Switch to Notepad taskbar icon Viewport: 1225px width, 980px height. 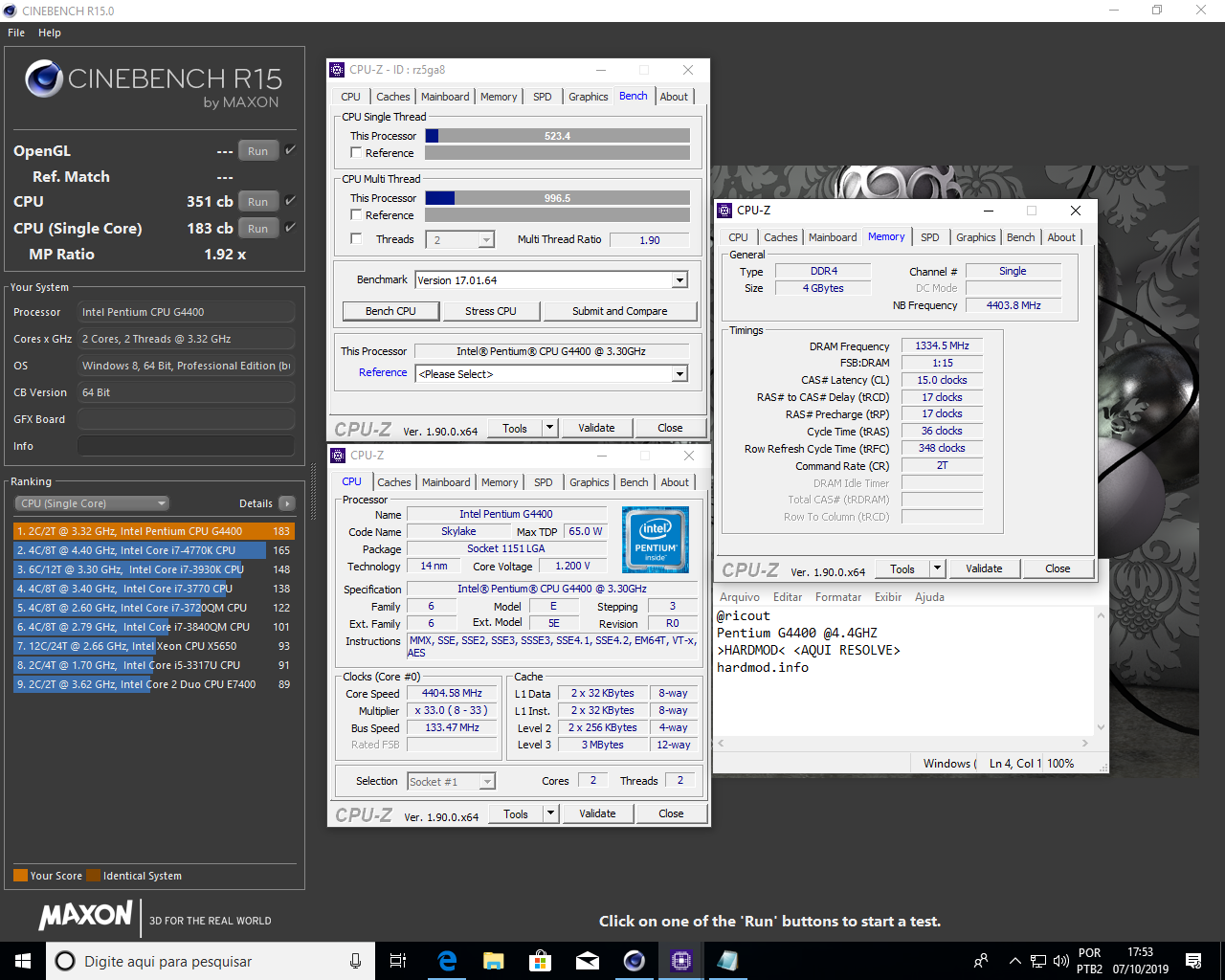(728, 961)
